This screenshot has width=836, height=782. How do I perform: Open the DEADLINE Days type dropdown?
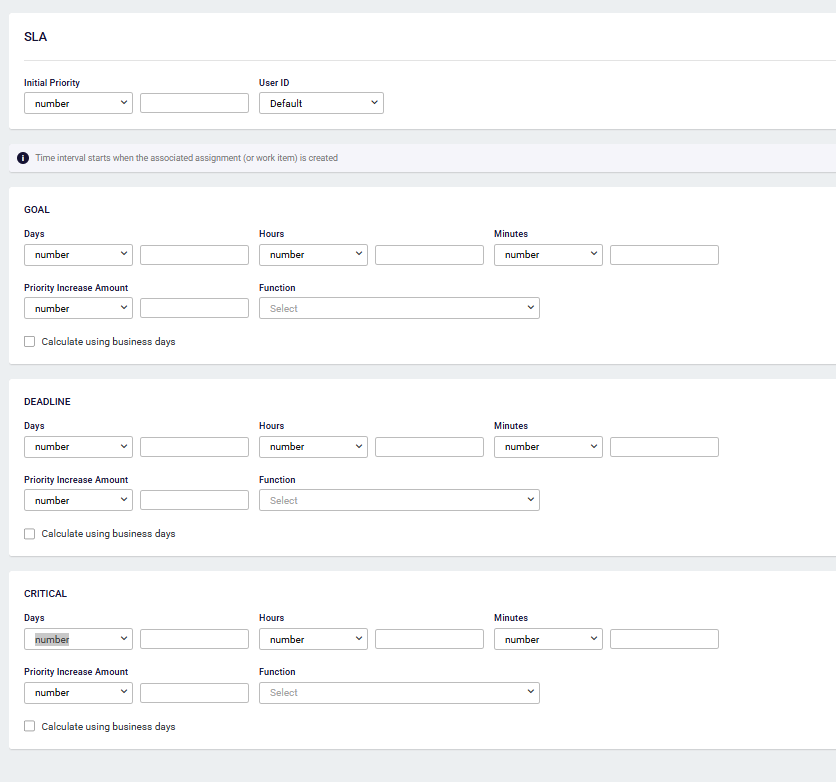[x=78, y=447]
